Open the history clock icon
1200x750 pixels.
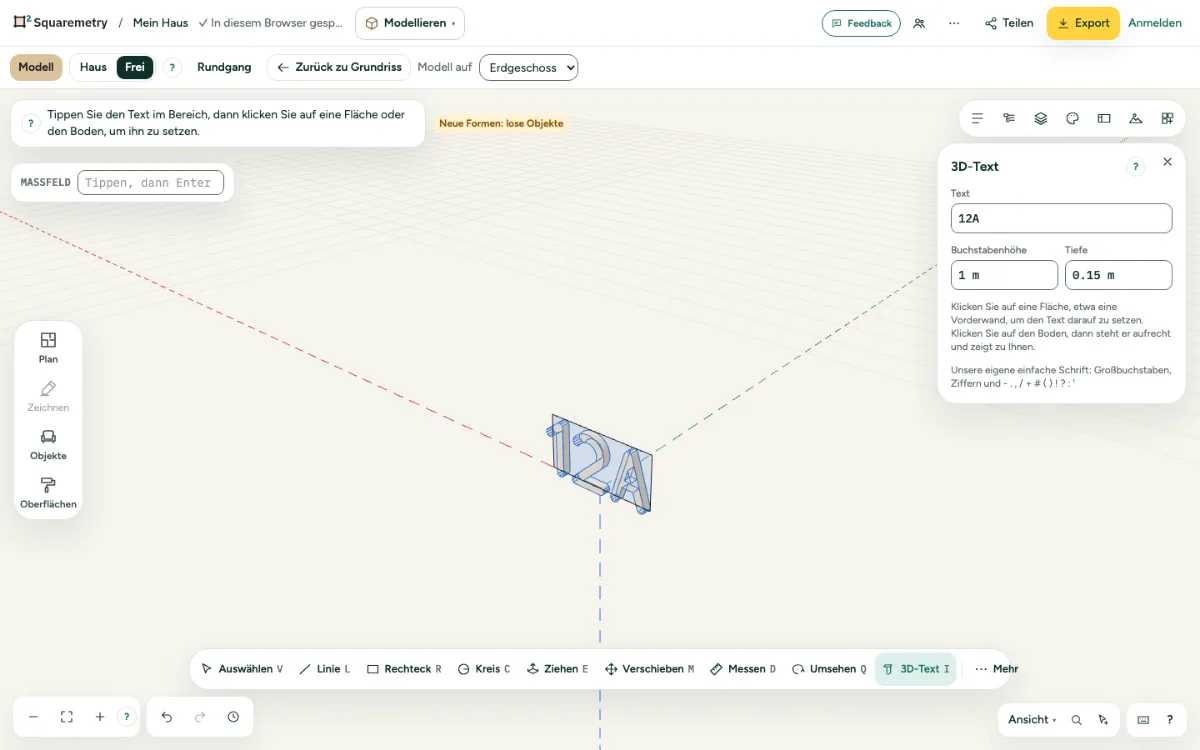tap(233, 717)
